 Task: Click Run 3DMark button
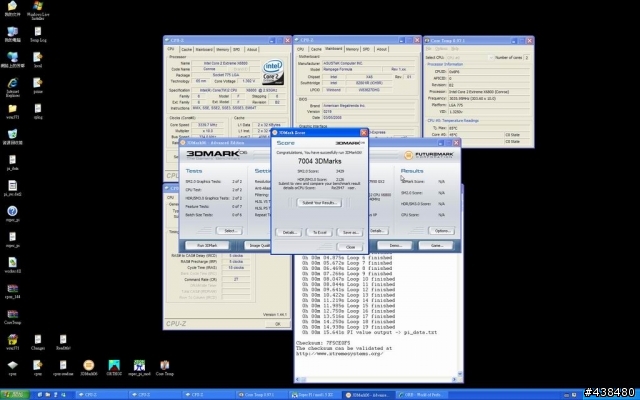(x=207, y=246)
